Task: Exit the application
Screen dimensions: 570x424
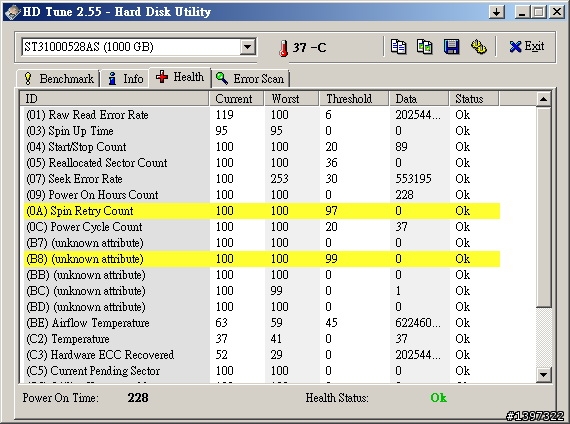Action: click(527, 47)
